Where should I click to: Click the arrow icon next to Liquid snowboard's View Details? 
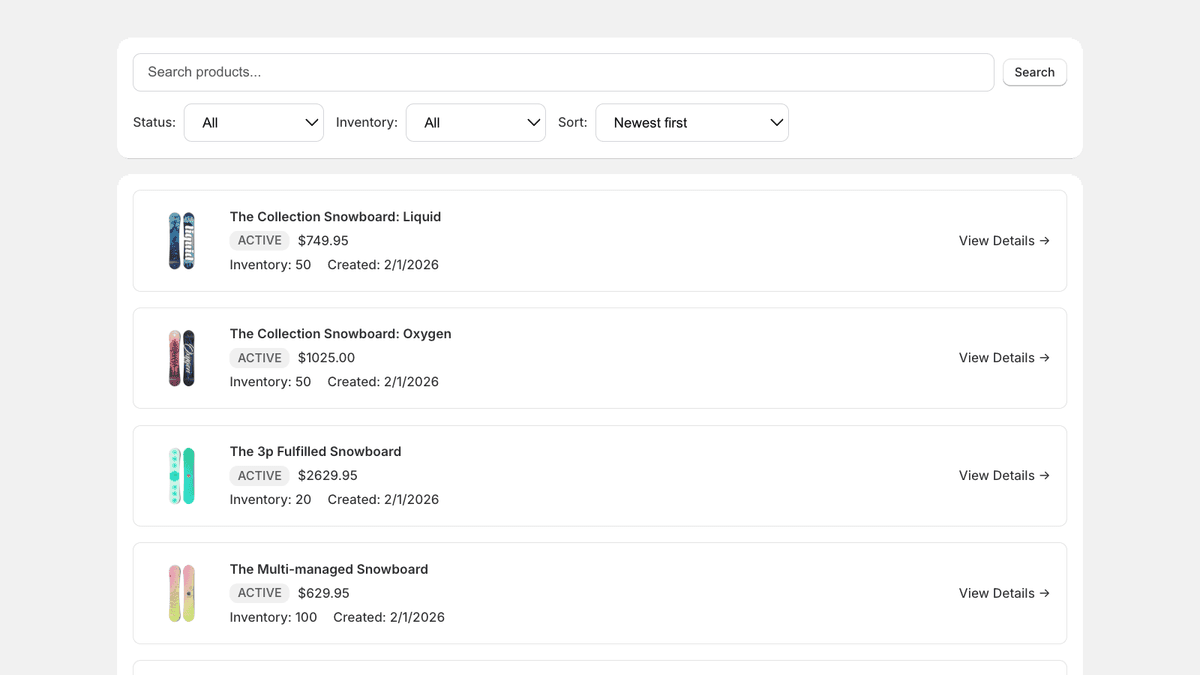1046,240
